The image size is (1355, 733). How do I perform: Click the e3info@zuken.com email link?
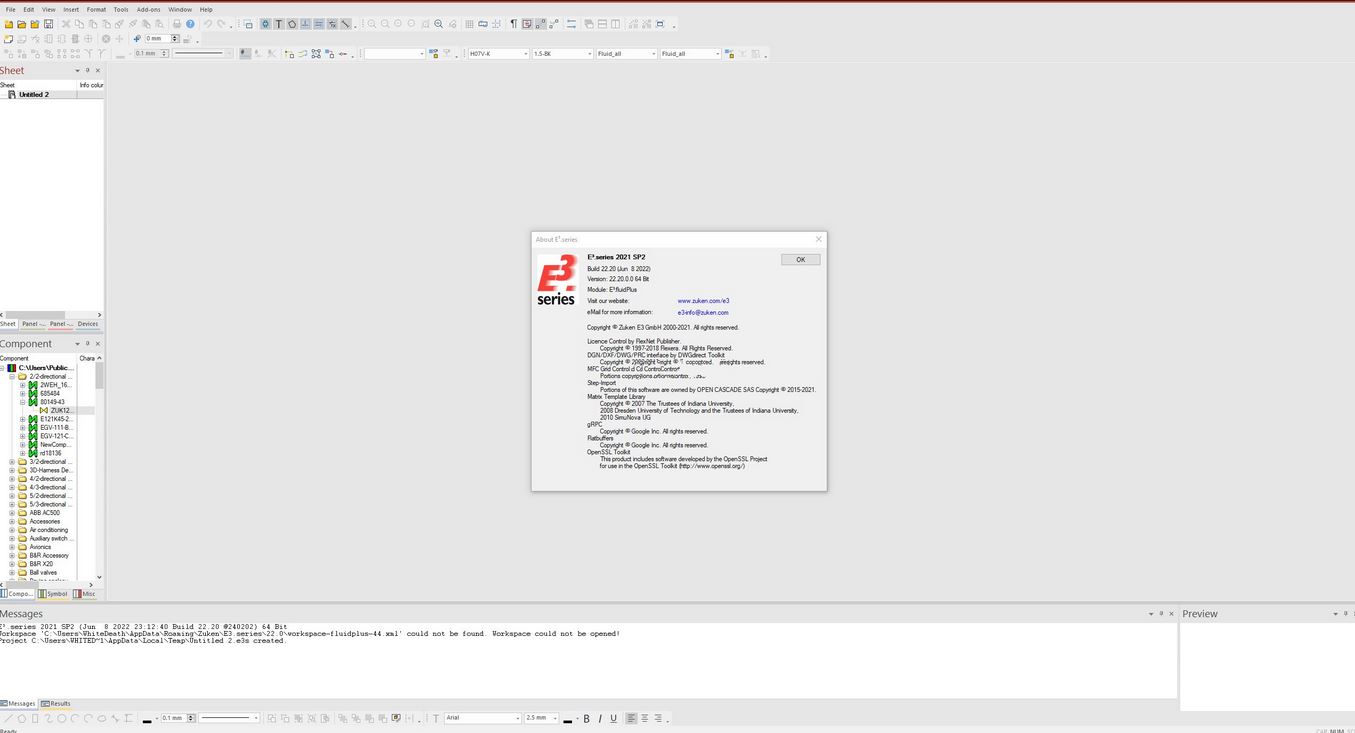703,312
